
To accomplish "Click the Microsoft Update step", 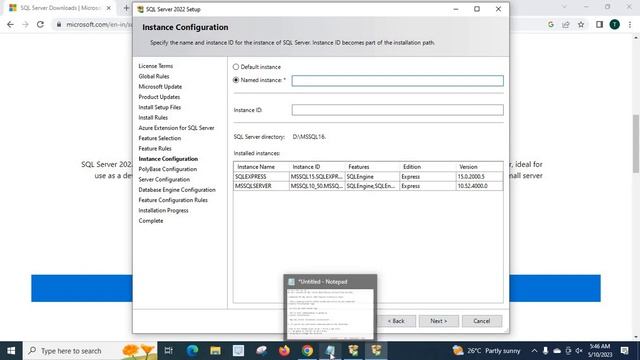I will pos(160,87).
